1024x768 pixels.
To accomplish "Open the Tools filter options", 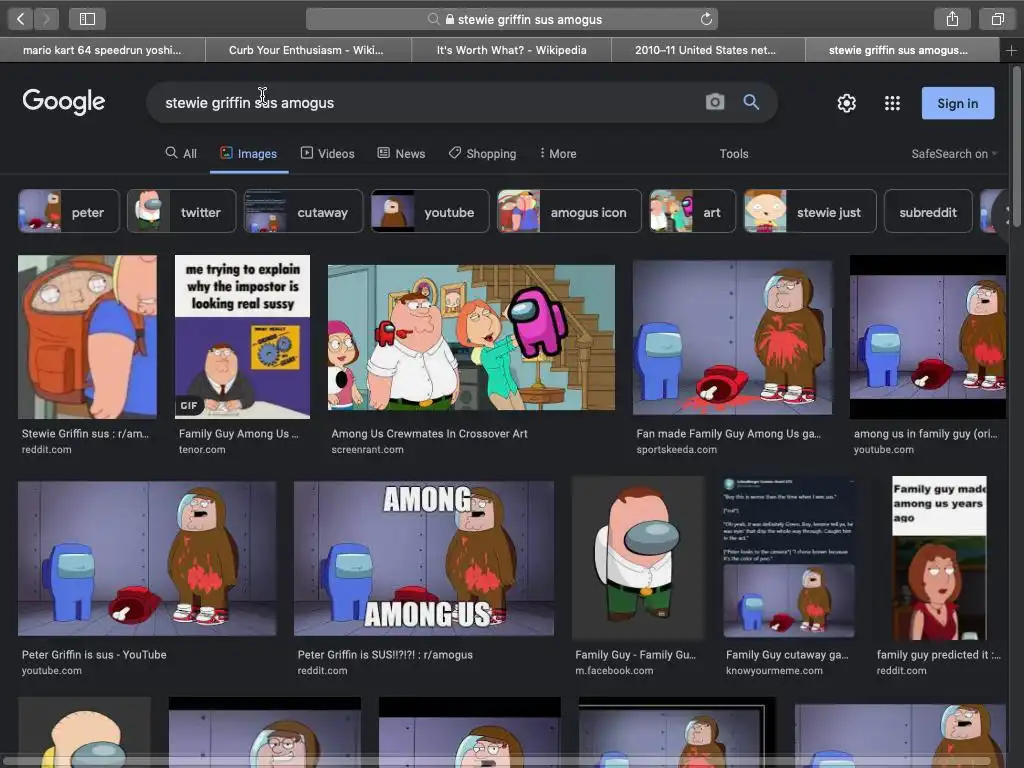I will point(733,153).
